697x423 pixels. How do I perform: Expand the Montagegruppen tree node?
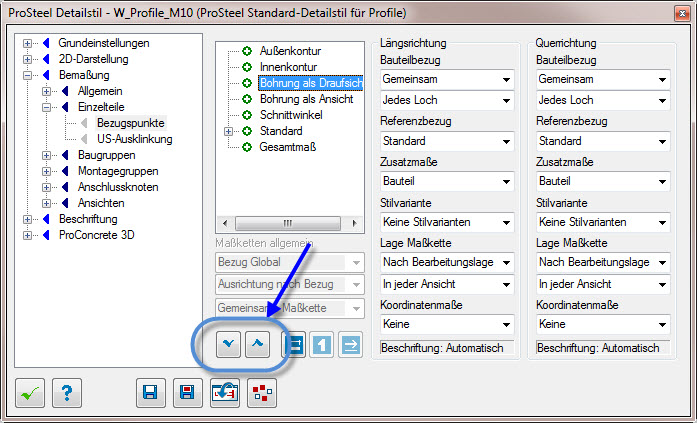coord(46,172)
